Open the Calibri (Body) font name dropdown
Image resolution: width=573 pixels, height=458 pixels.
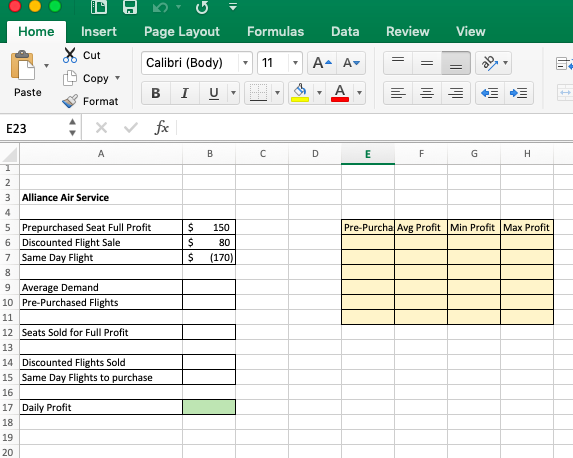click(x=245, y=63)
